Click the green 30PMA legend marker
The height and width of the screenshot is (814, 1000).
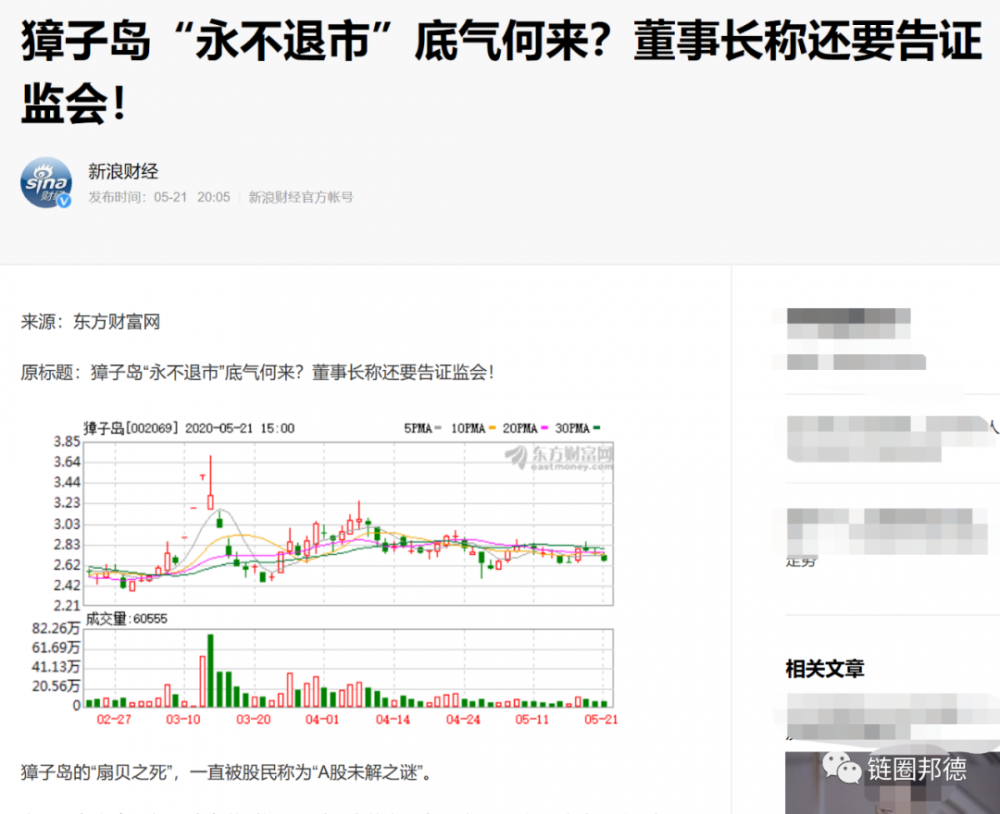596,428
